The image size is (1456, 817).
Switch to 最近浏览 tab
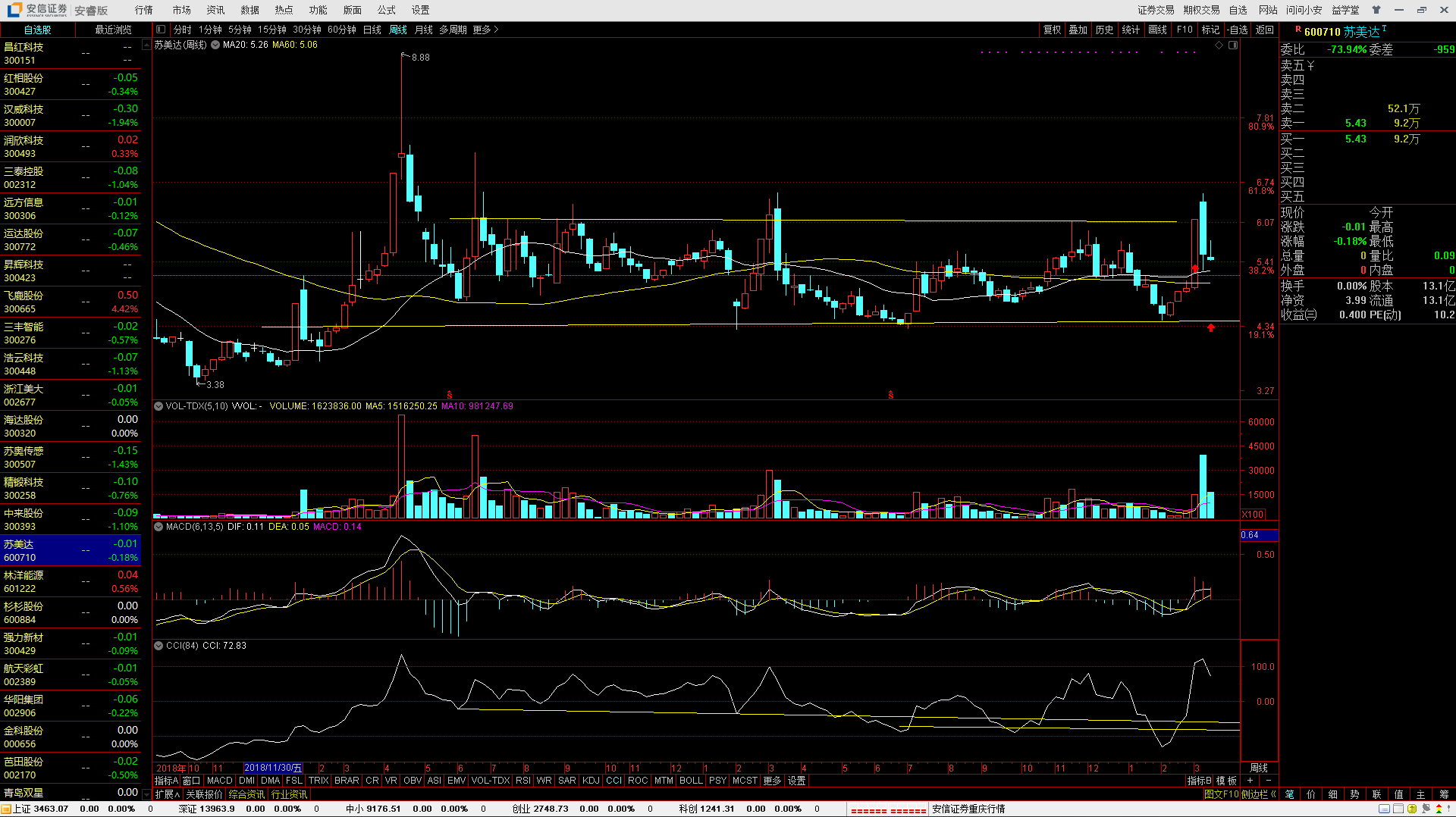(x=114, y=30)
